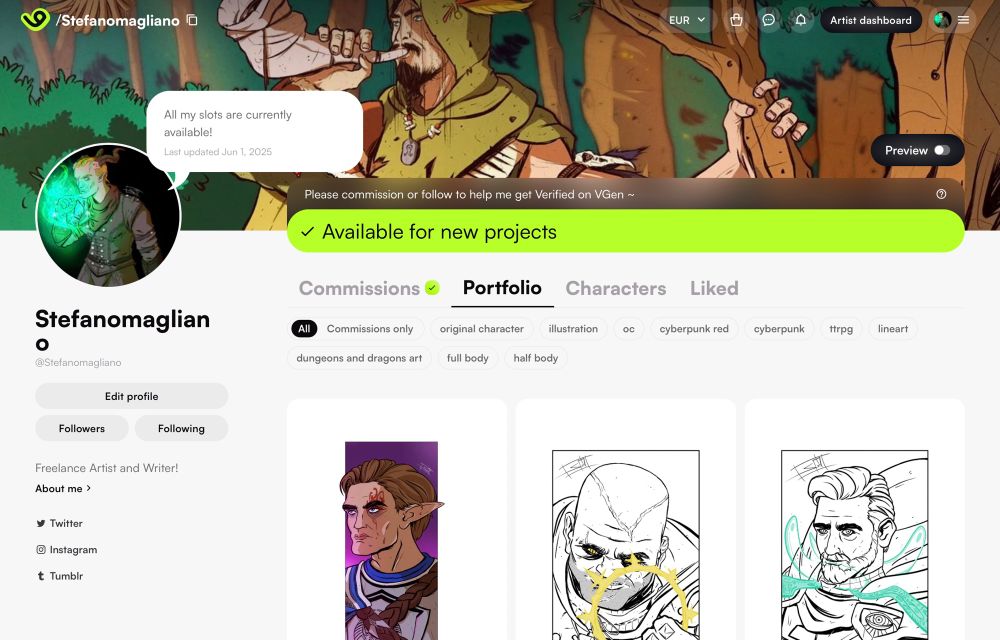The width and height of the screenshot is (1000, 640).
Task: Open the purple elf portrait thumbnail
Action: 392,541
